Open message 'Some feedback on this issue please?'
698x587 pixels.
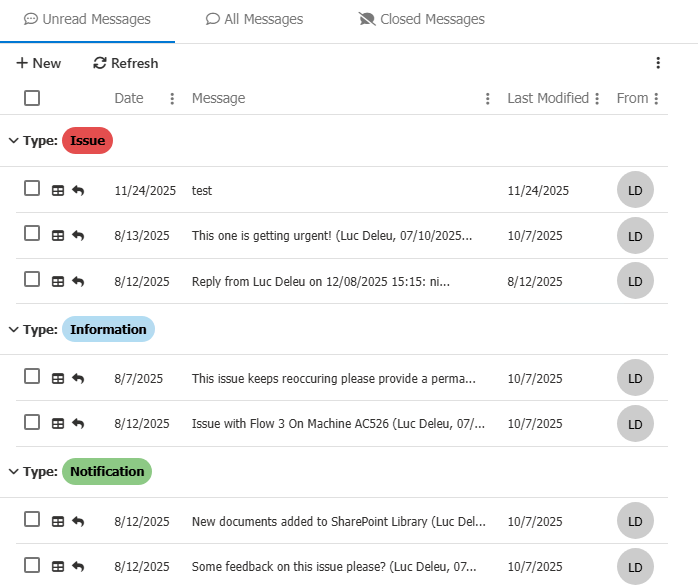click(334, 567)
